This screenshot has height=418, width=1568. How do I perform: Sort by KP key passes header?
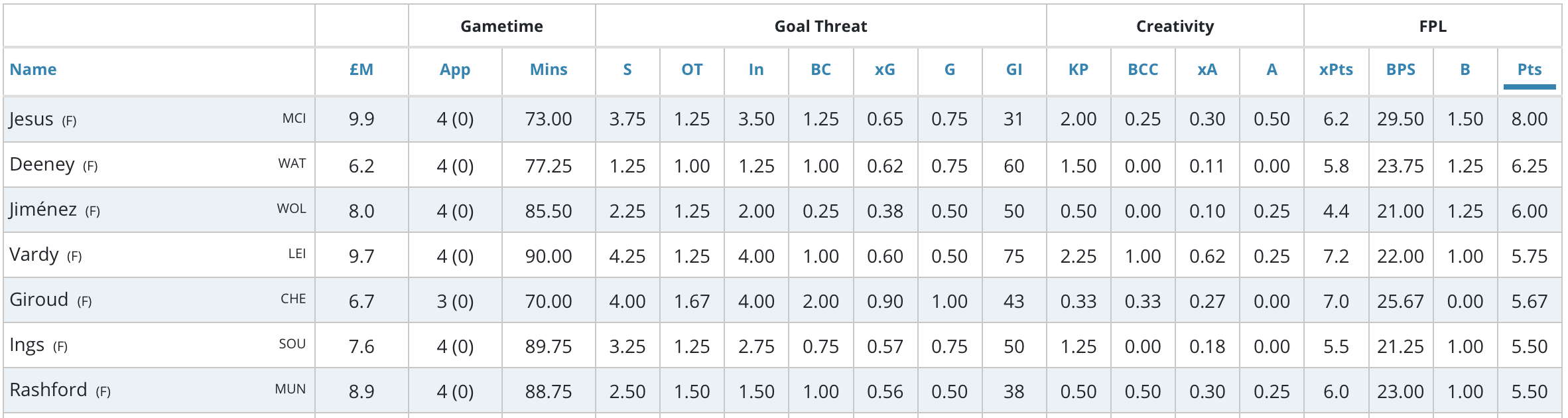point(1078,70)
